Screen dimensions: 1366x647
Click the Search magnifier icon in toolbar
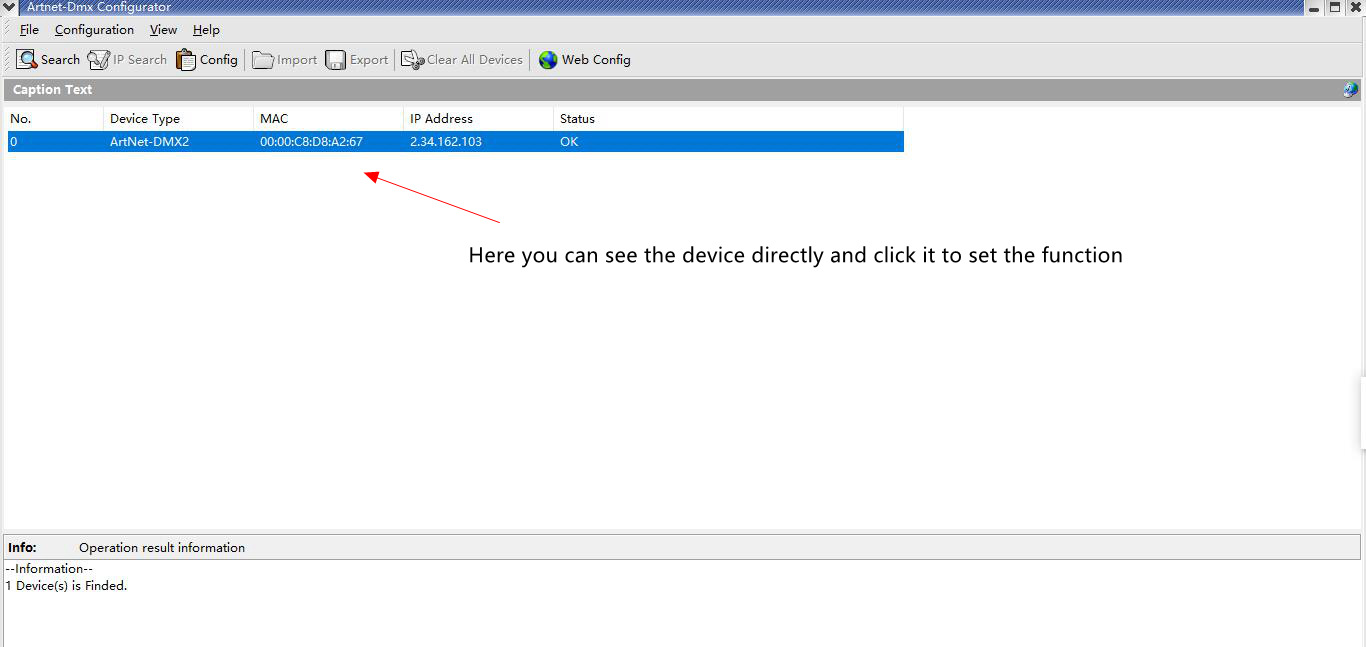(x=27, y=60)
